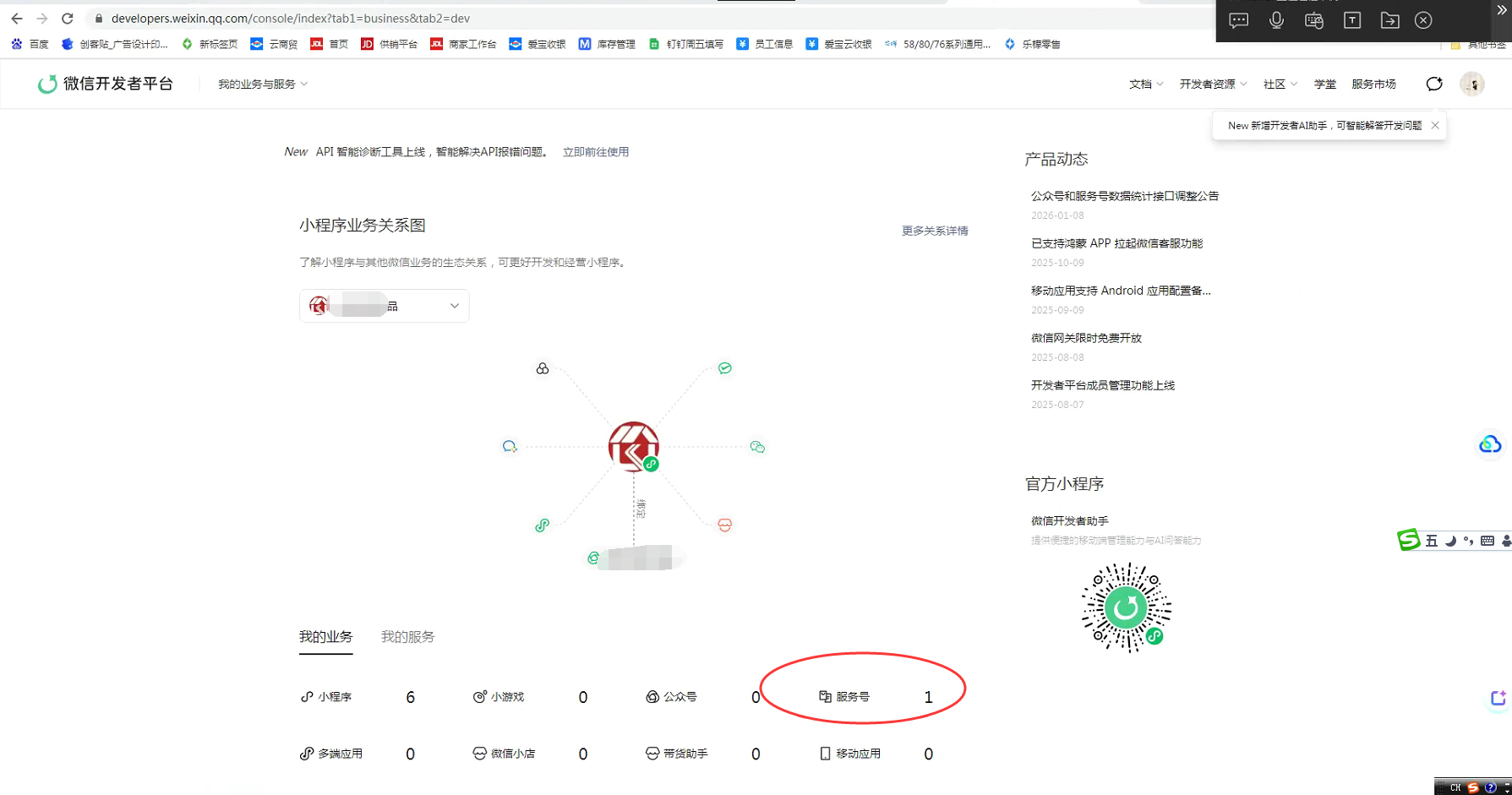
Task: Open the 服务市场 menu item
Action: coord(1373,84)
